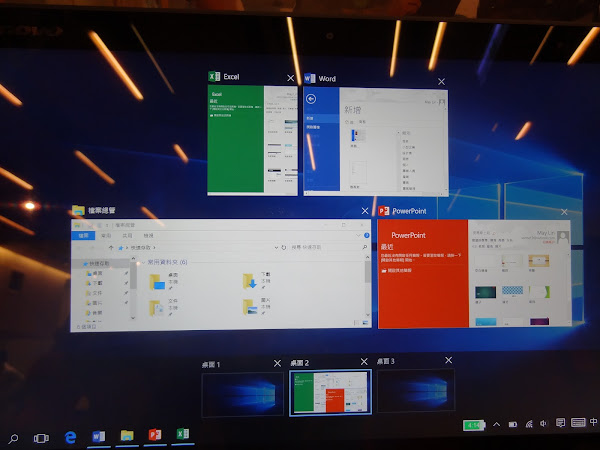The height and width of the screenshot is (450, 600).
Task: Click the PowerPoint app icon in title
Action: [383, 211]
